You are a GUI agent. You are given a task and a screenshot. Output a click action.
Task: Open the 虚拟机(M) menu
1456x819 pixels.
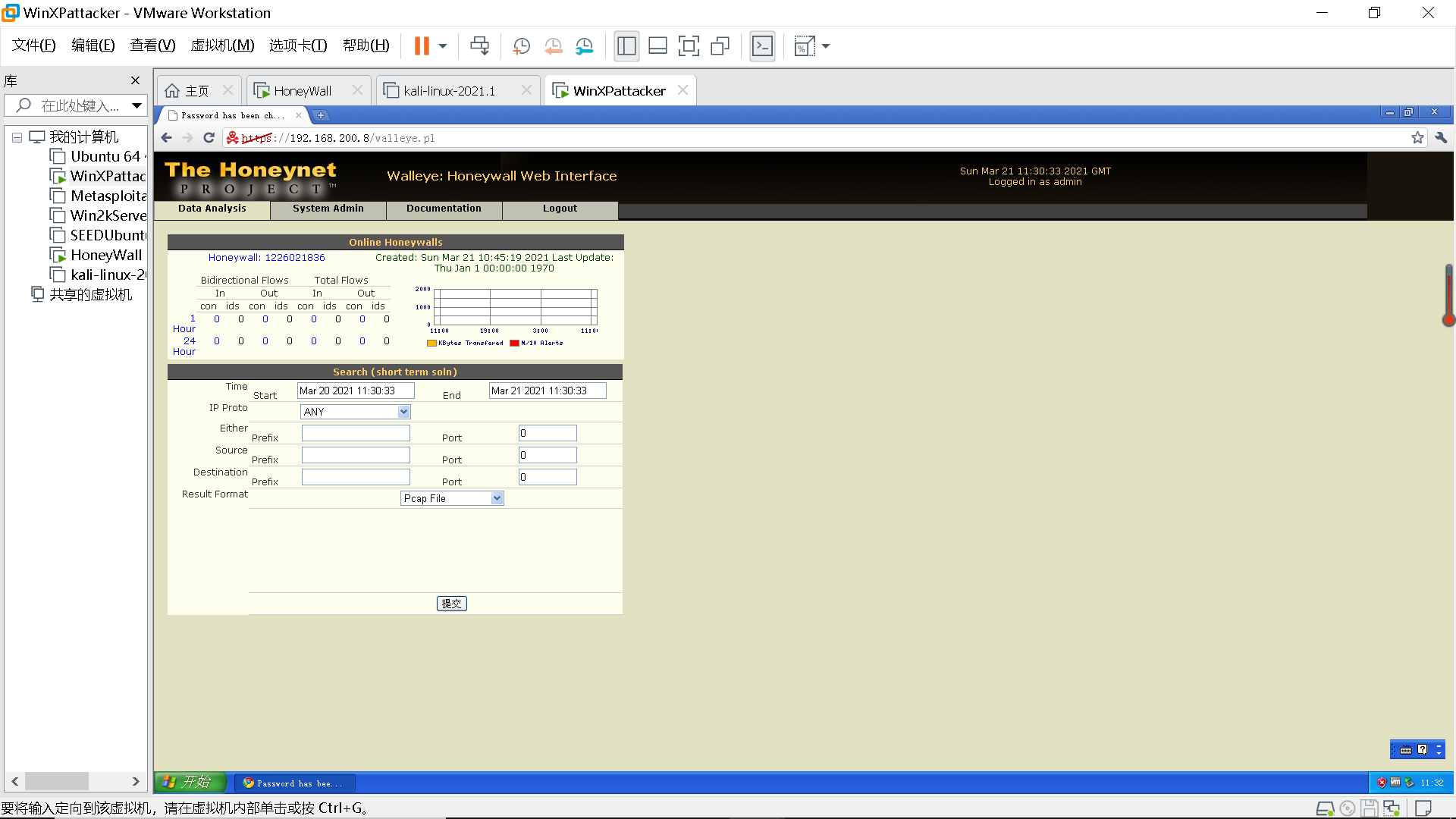point(222,45)
